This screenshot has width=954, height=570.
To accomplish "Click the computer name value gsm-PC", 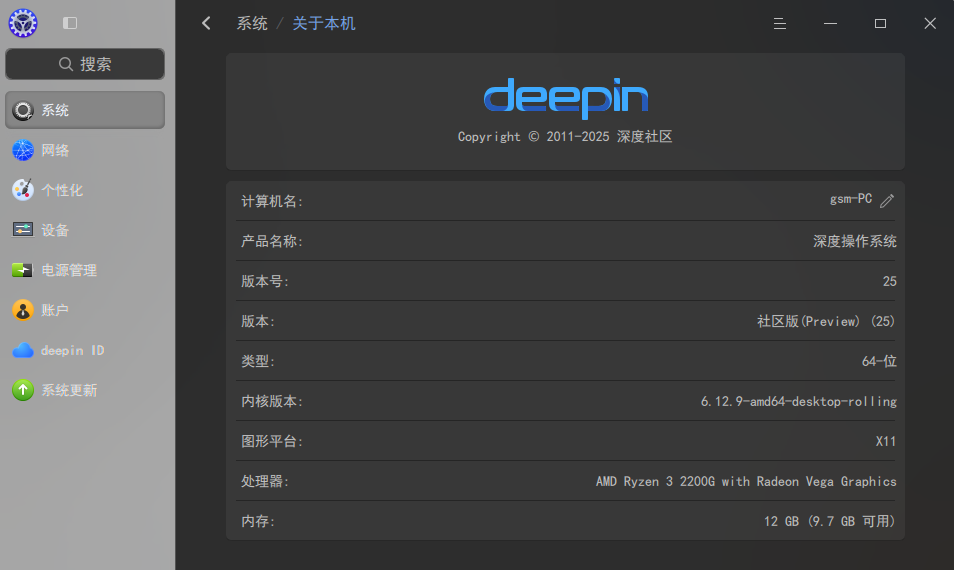I will (851, 199).
